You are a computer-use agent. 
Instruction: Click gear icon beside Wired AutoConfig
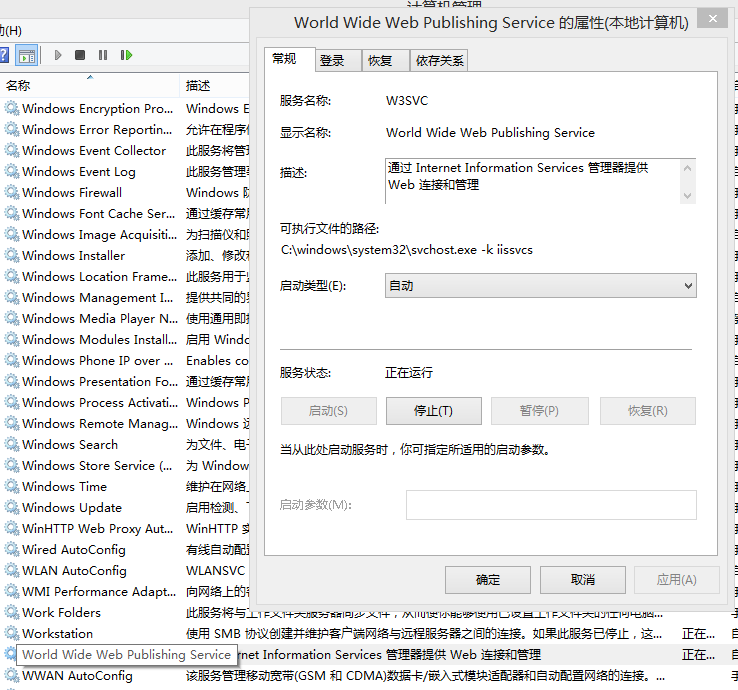12,549
